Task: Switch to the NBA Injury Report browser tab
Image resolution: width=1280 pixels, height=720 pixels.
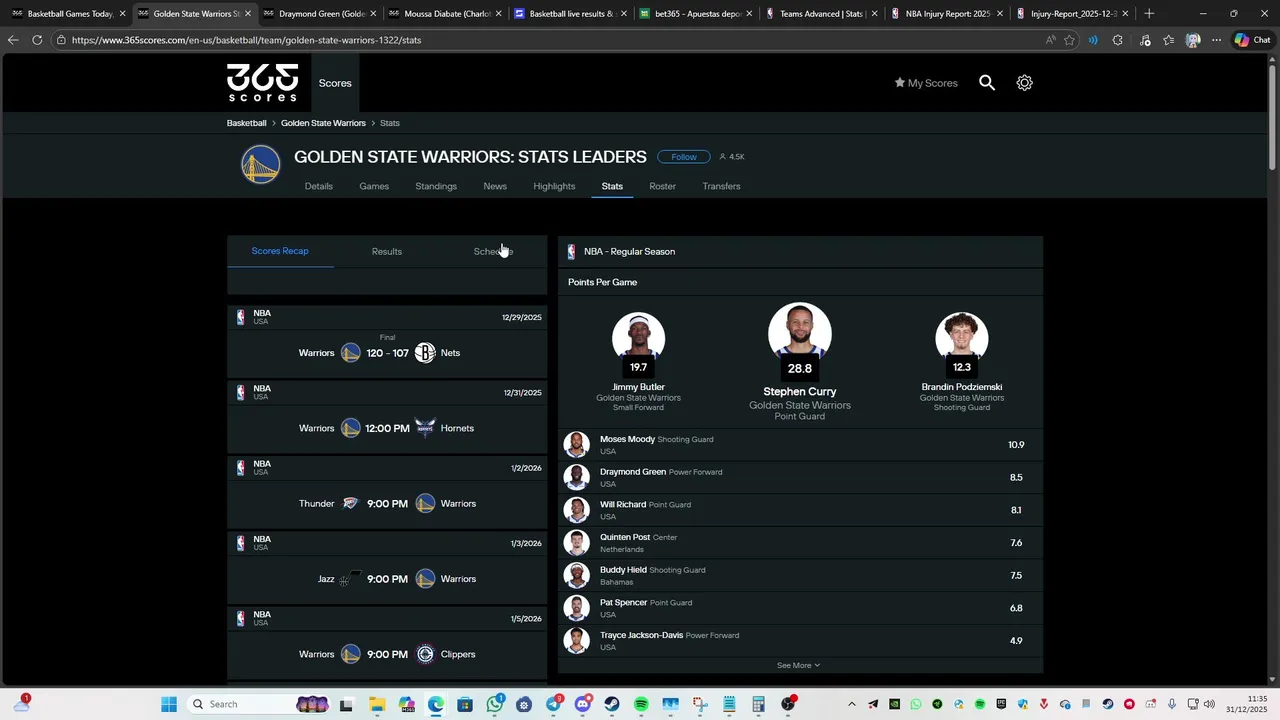Action: [947, 14]
